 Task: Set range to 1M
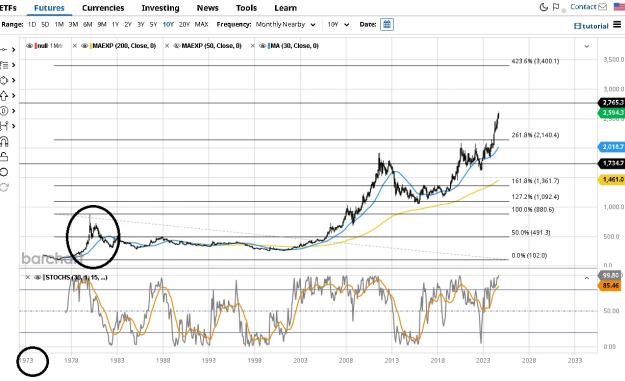(59, 24)
